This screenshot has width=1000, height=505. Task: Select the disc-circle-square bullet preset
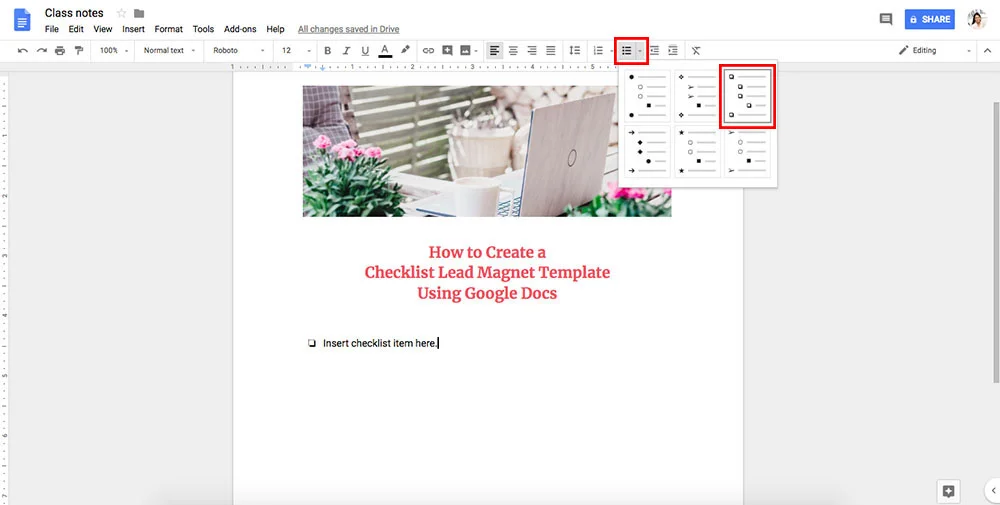point(647,96)
